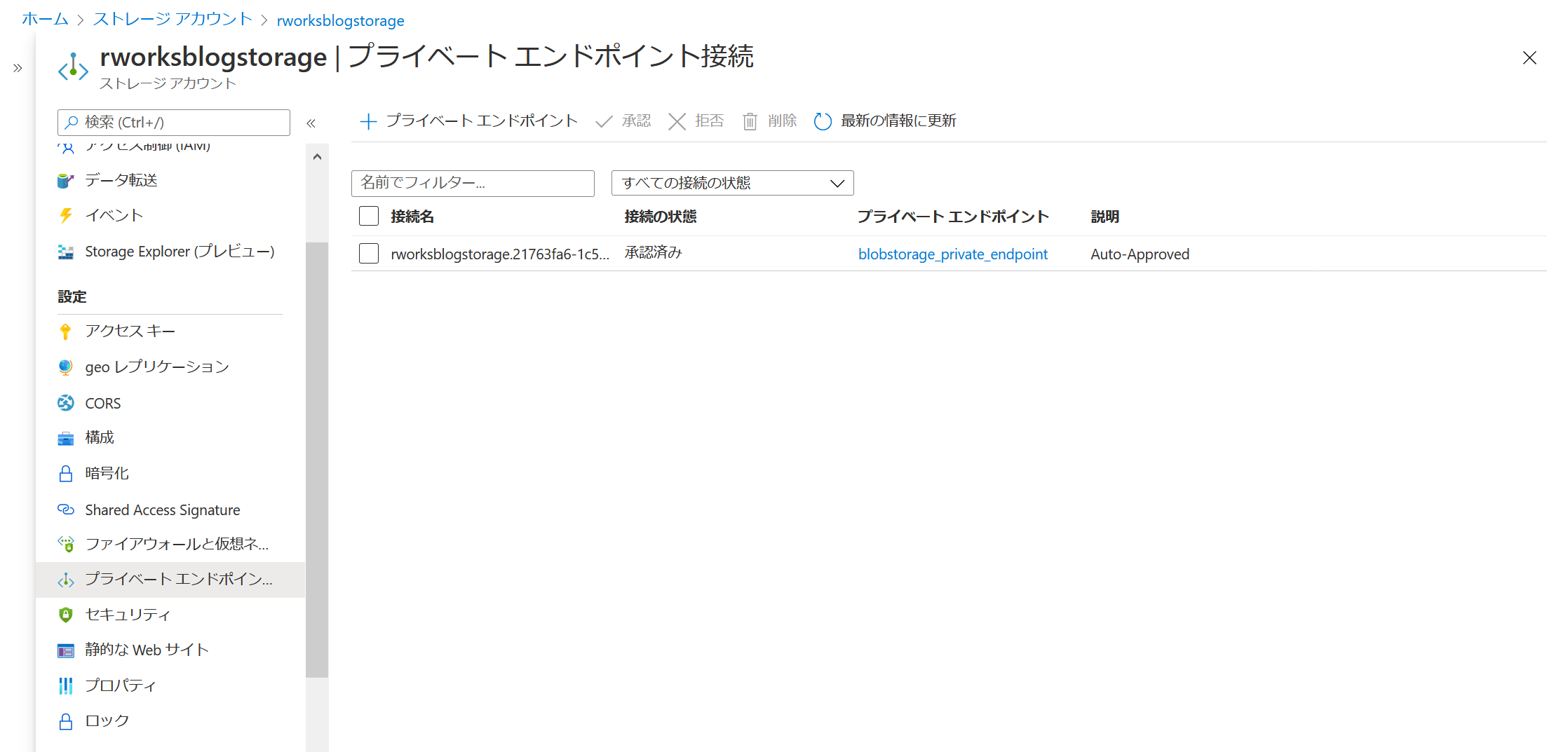Click the plus icon for プライベート エンドポイント

point(368,122)
